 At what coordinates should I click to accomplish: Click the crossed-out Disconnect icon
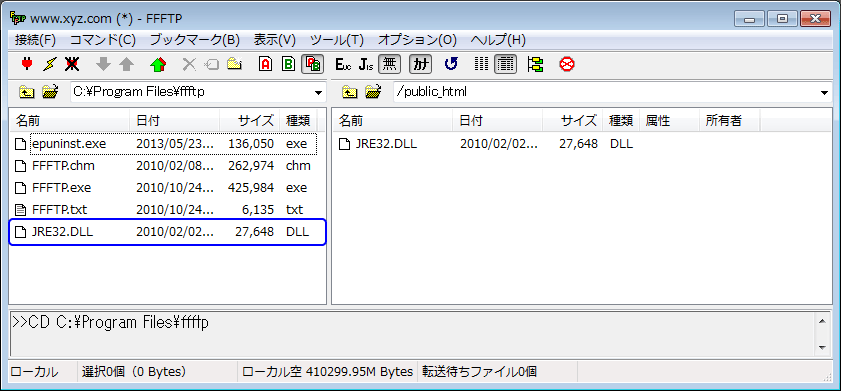coord(72,65)
